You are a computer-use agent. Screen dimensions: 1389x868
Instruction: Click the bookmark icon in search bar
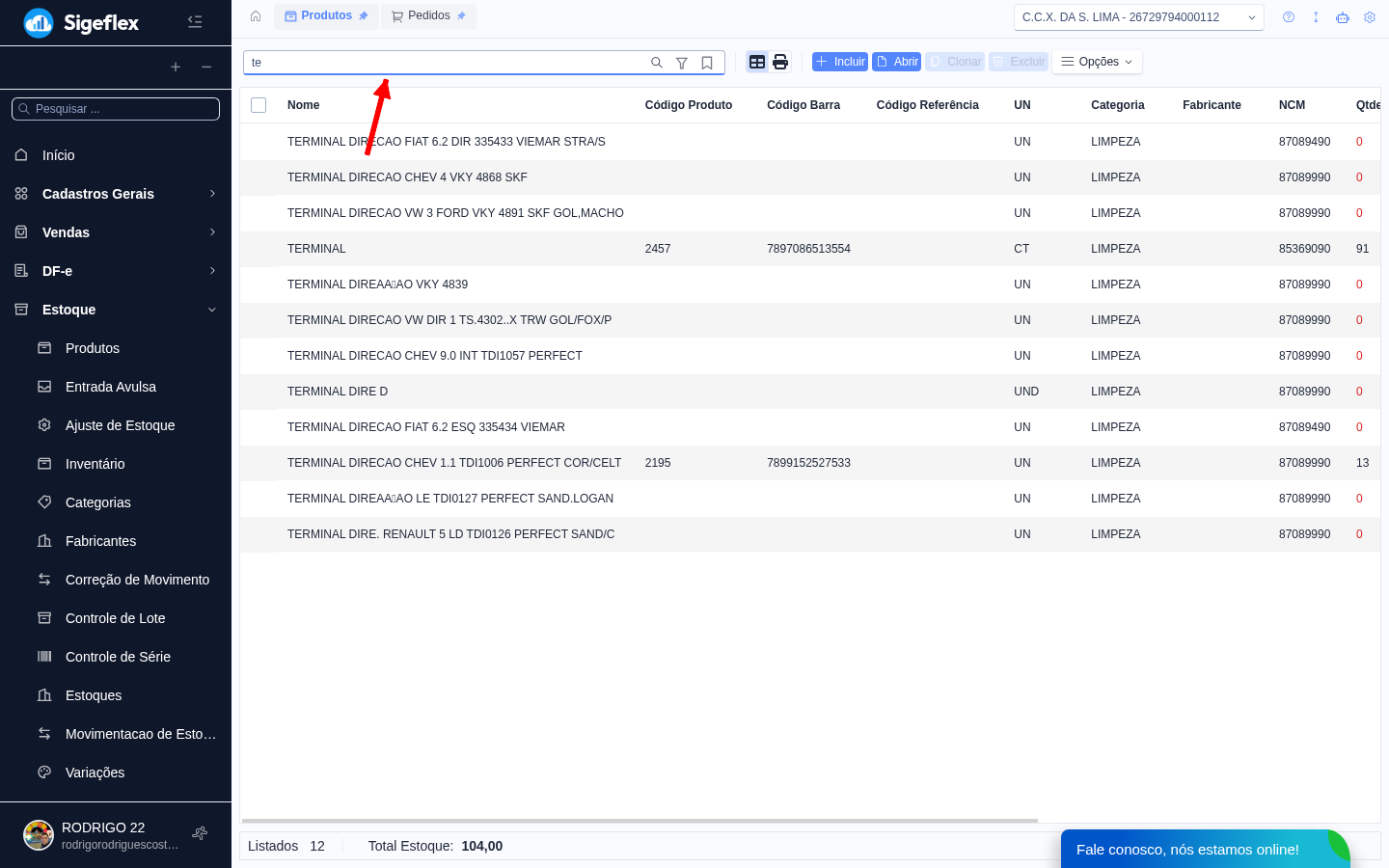[707, 63]
